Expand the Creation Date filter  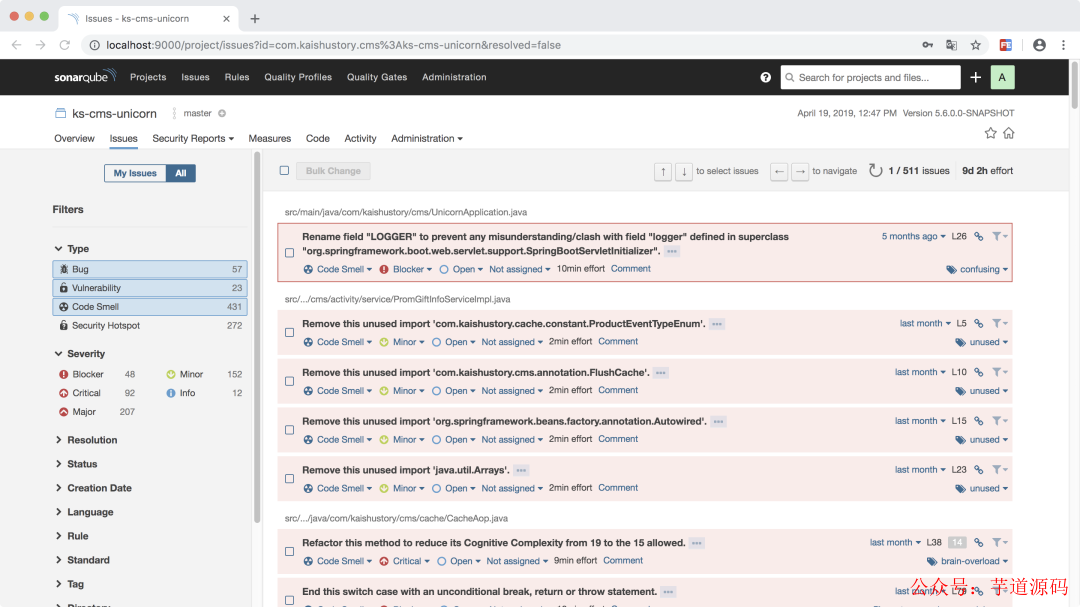point(93,488)
